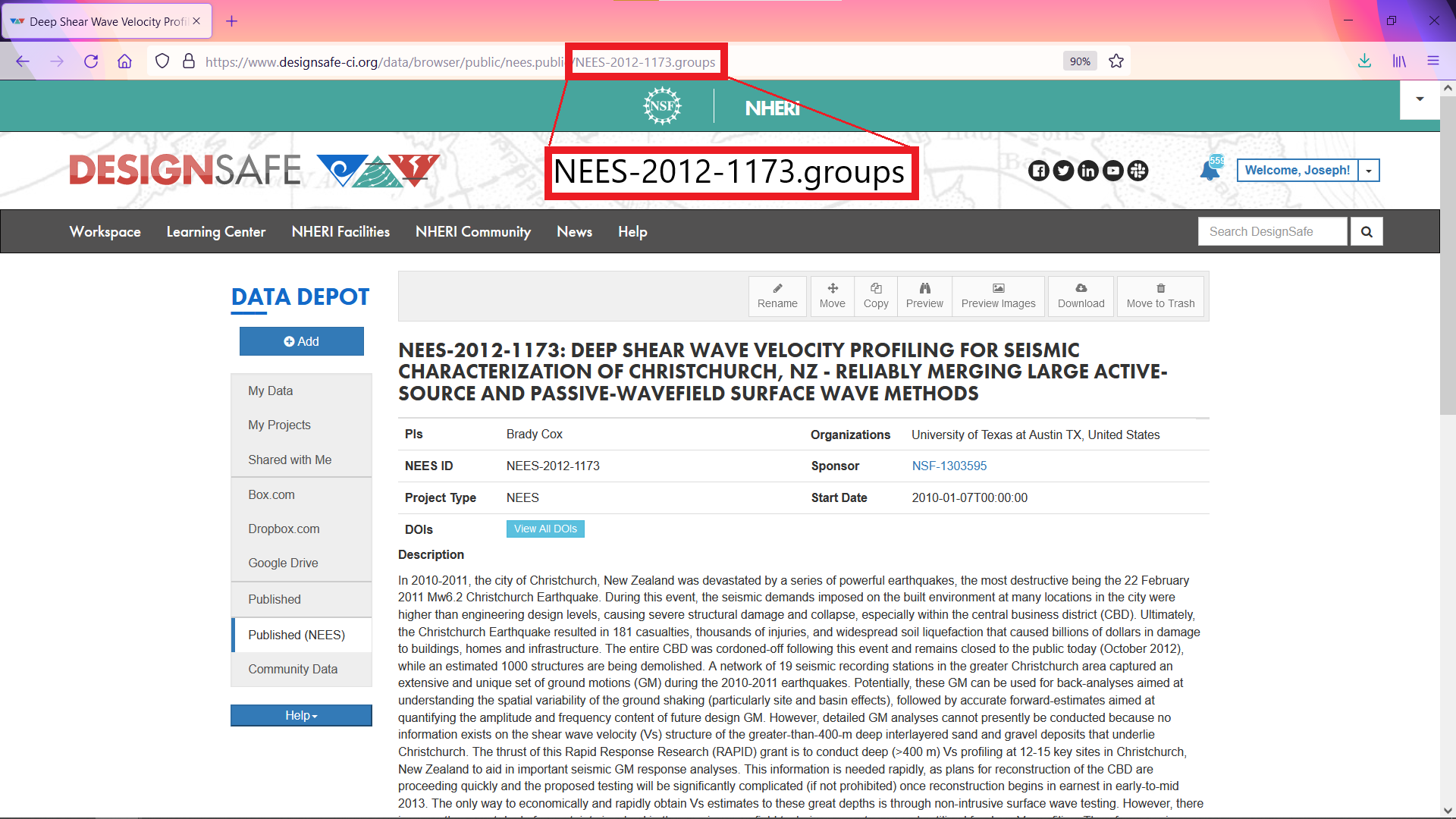Click the Add button in Data Depot
The width and height of the screenshot is (1456, 819).
[302, 341]
